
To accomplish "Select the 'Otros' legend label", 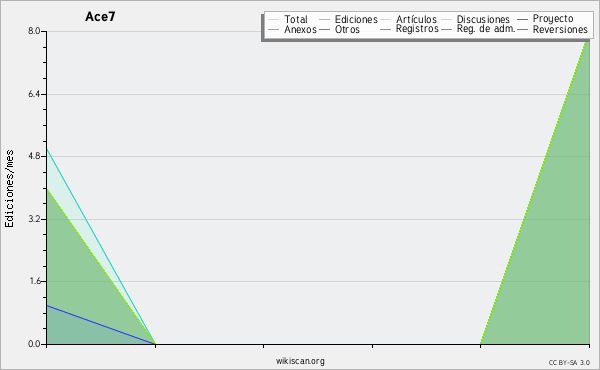I will [347, 29].
